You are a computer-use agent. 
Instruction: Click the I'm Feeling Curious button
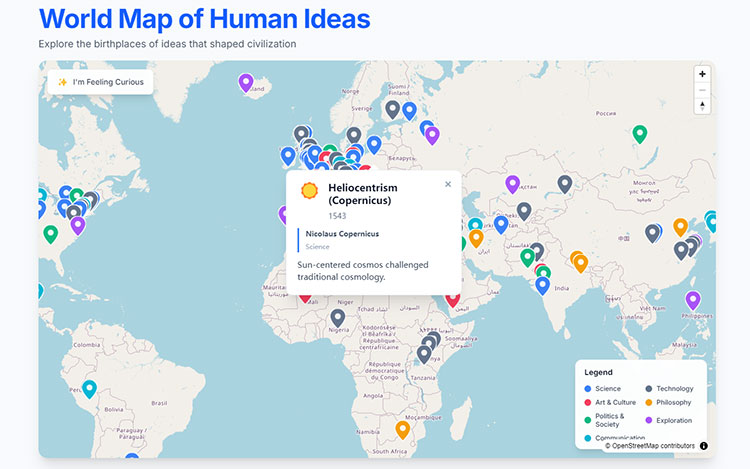[x=100, y=82]
